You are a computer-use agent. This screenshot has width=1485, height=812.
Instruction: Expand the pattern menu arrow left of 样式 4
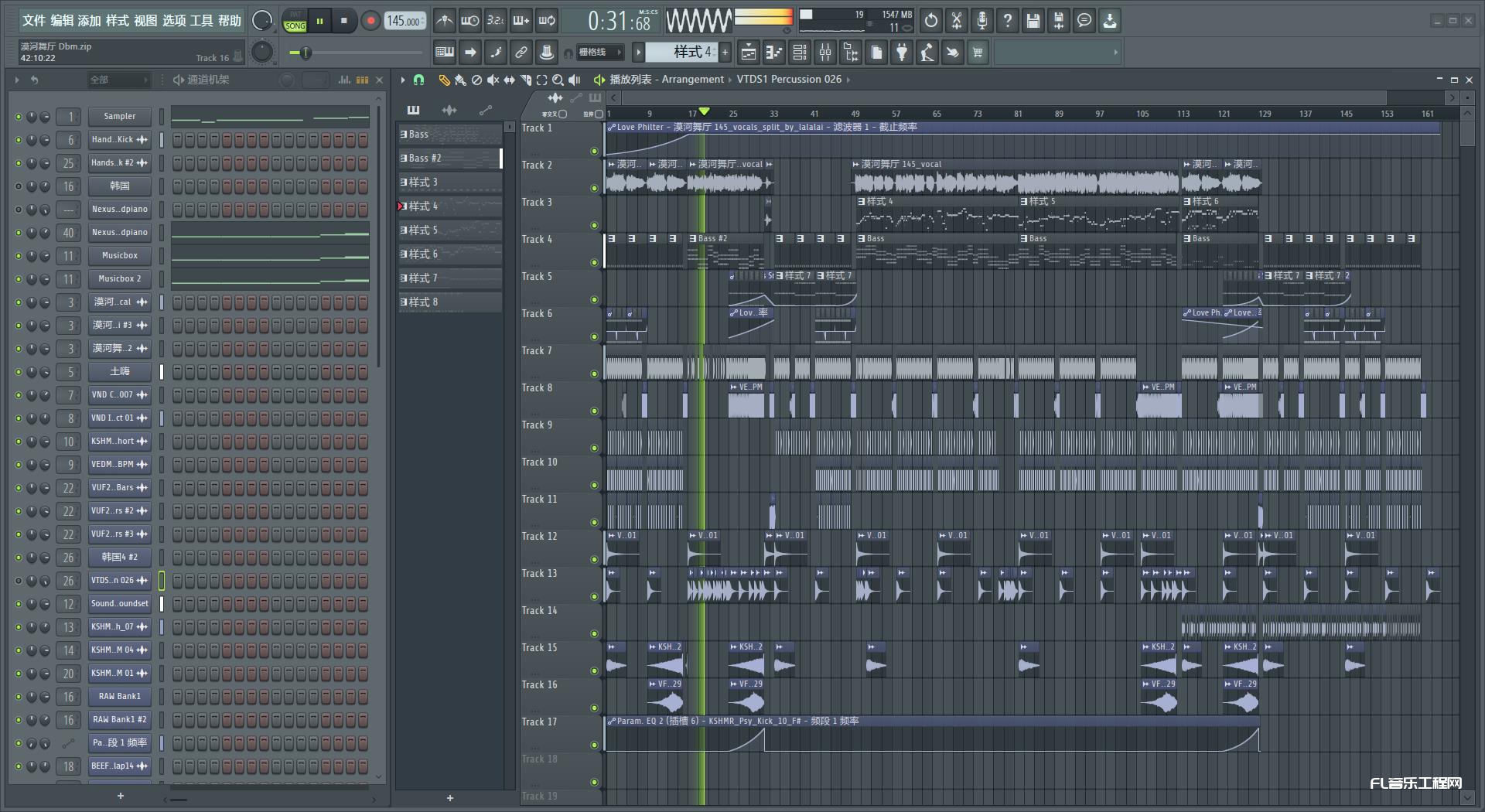point(638,53)
